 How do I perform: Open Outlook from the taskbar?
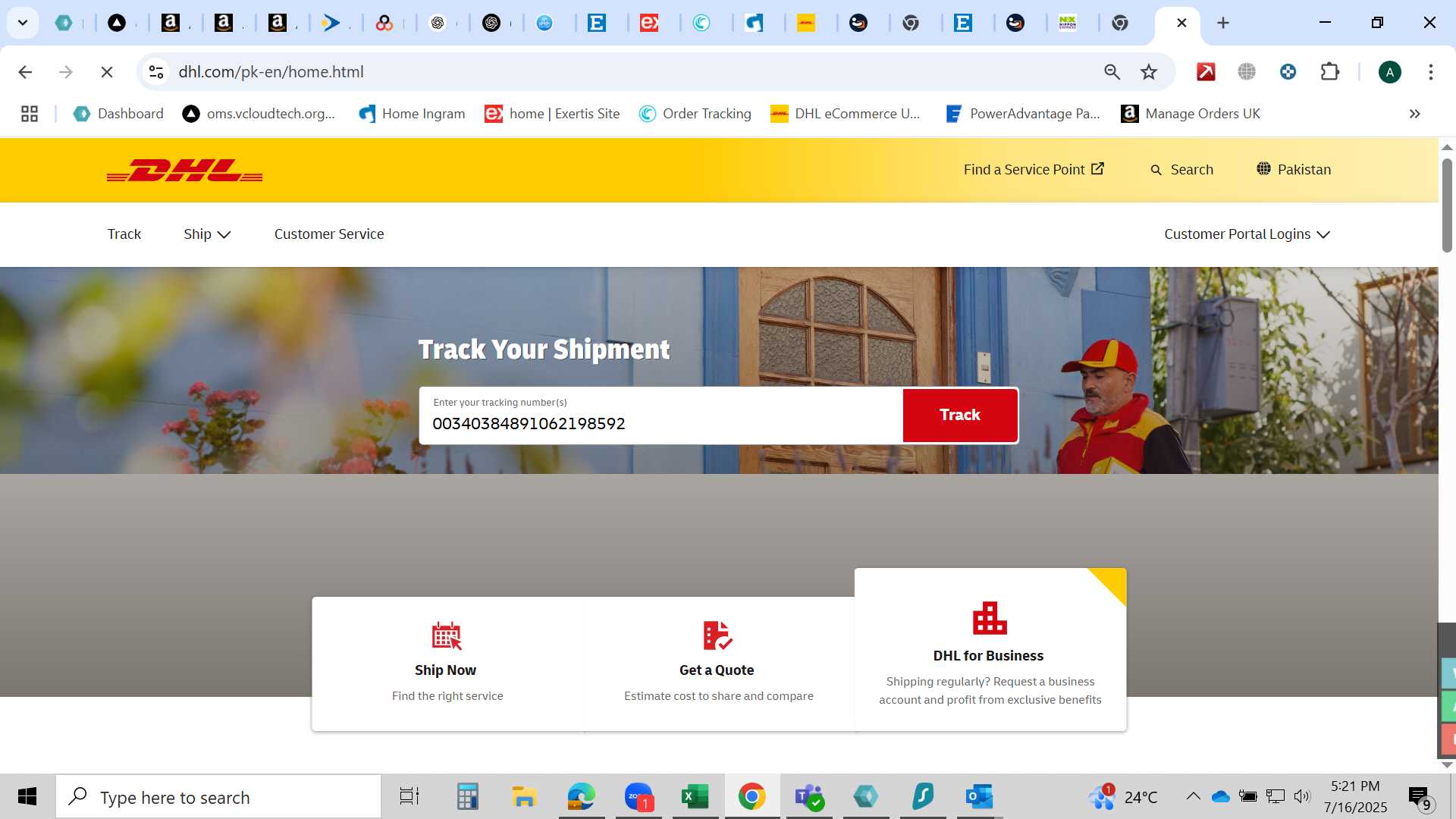979,797
